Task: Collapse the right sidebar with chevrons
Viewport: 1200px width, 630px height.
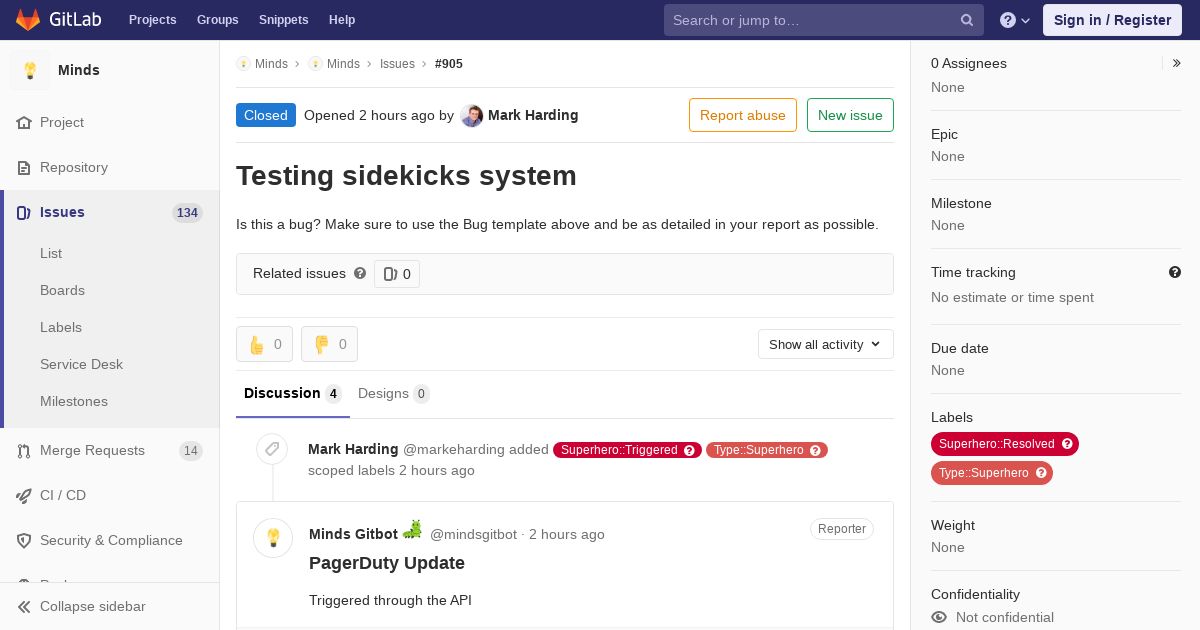Action: coord(1177,63)
